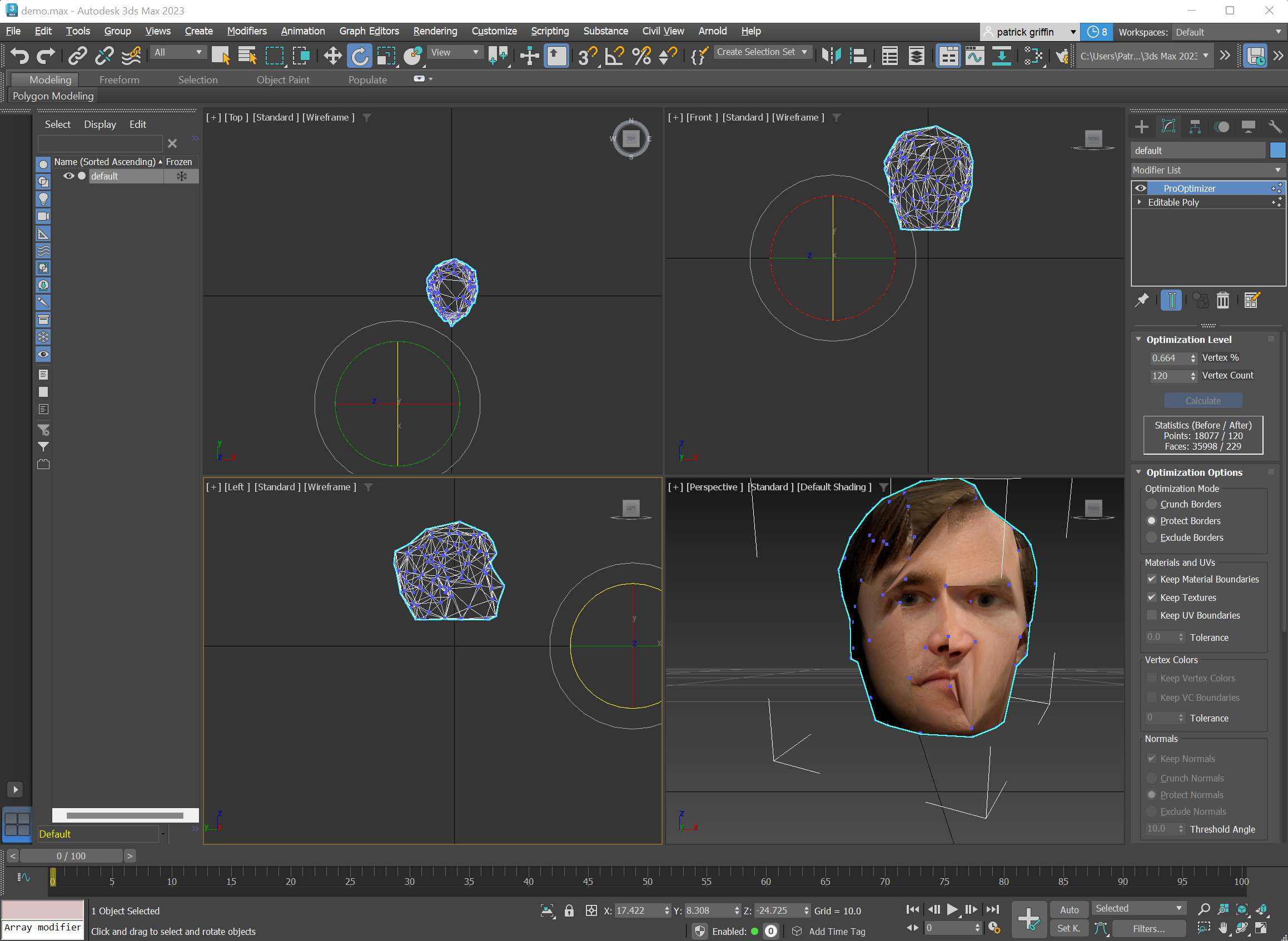Open Select by Name dialog

(247, 55)
